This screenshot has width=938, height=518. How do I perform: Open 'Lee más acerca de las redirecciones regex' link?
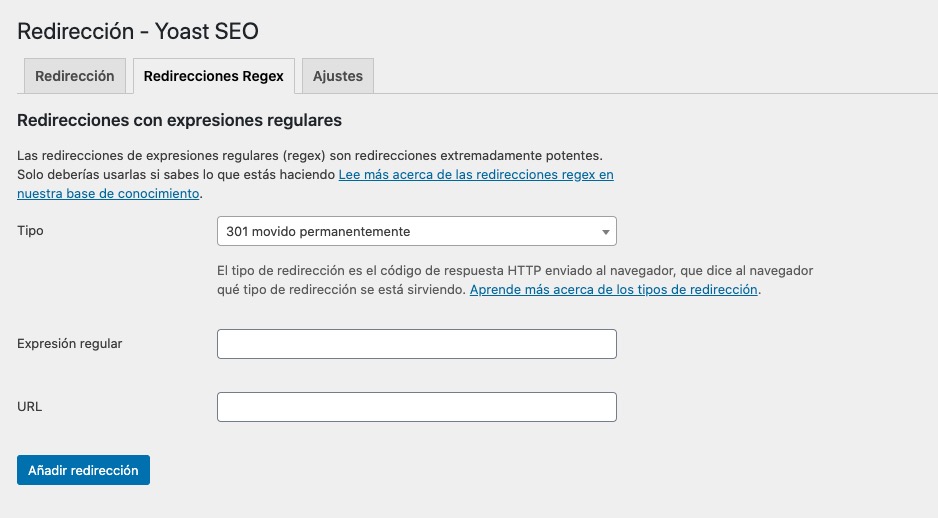pyautogui.click(x=476, y=174)
